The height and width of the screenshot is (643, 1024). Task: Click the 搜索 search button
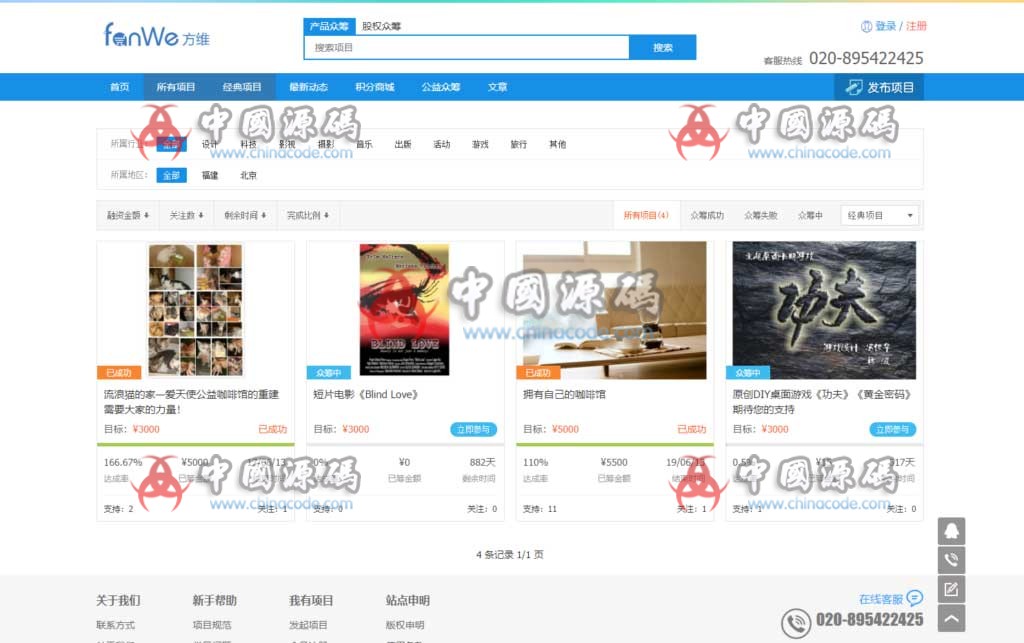[x=663, y=47]
